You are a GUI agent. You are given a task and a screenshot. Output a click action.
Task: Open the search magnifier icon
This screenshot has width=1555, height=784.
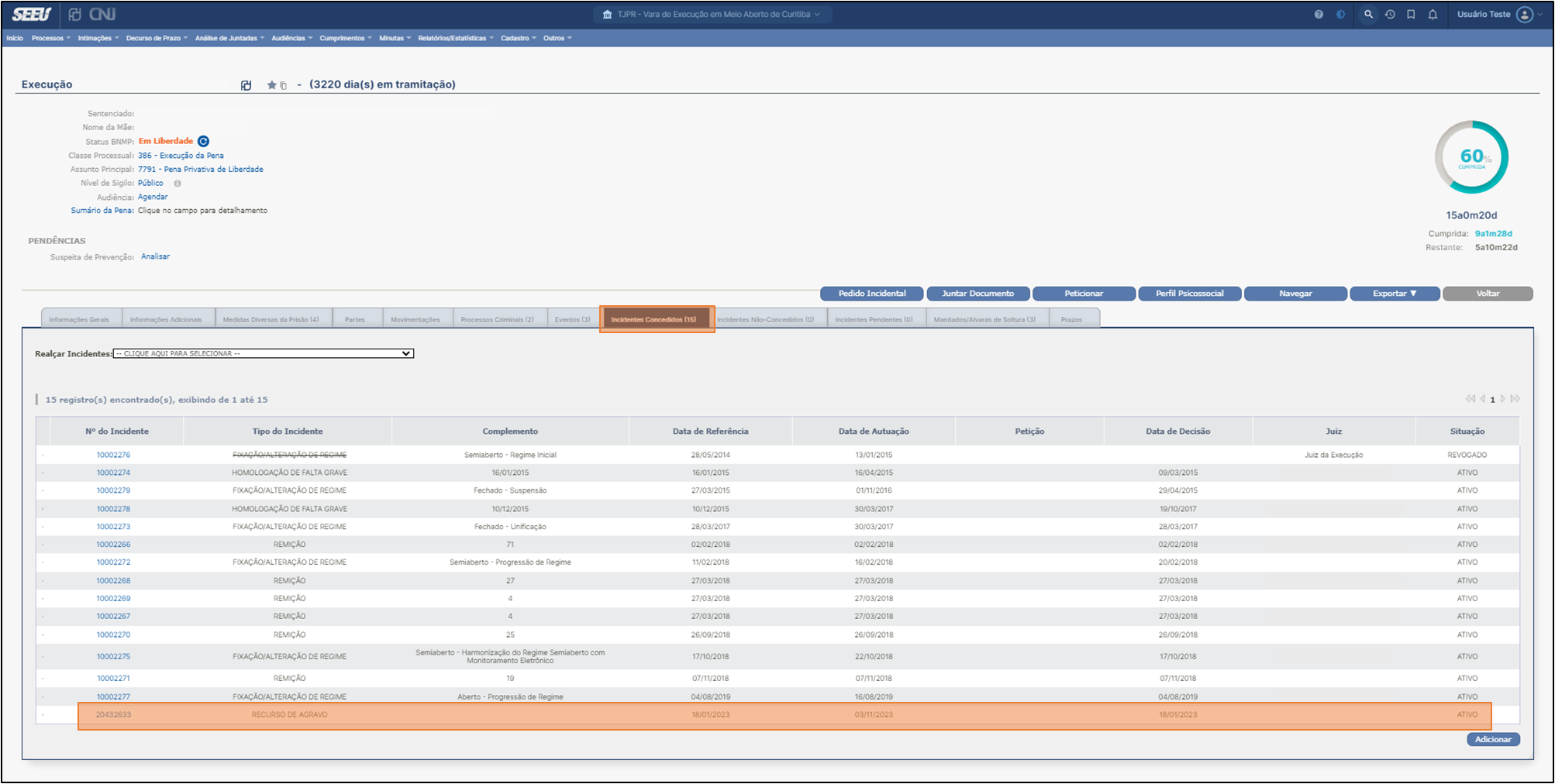1368,14
